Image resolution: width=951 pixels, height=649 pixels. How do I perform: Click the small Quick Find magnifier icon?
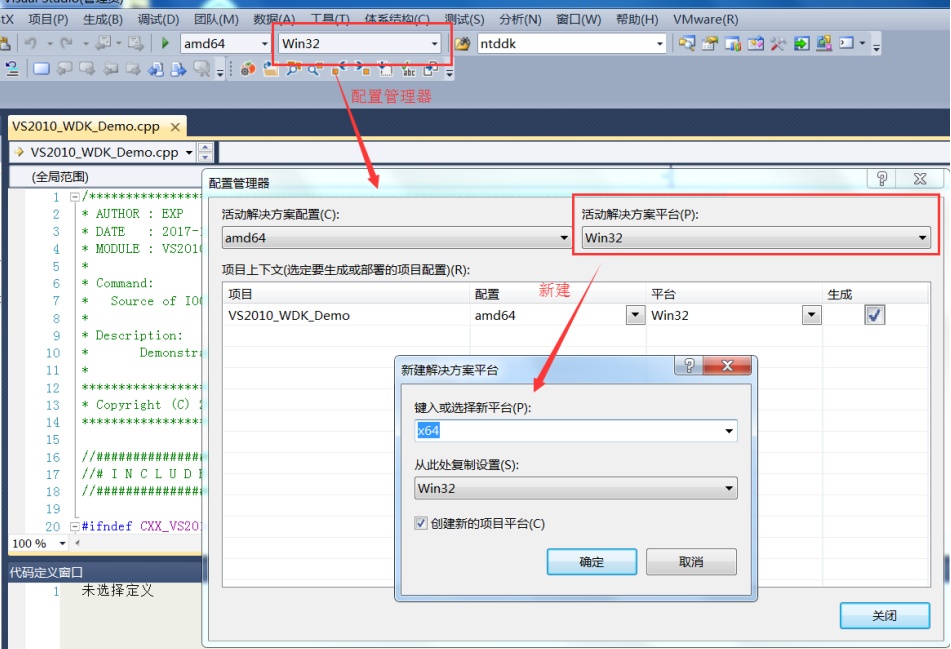pyautogui.click(x=314, y=69)
